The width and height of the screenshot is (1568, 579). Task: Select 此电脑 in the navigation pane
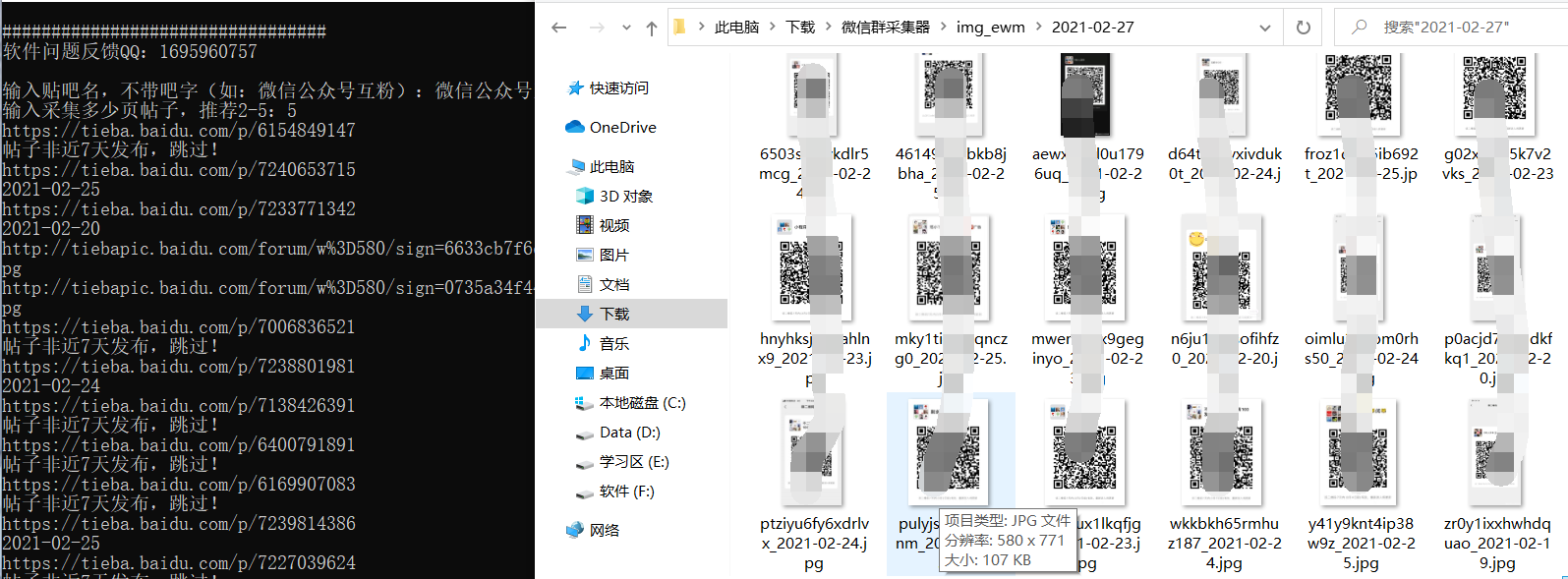(x=601, y=167)
